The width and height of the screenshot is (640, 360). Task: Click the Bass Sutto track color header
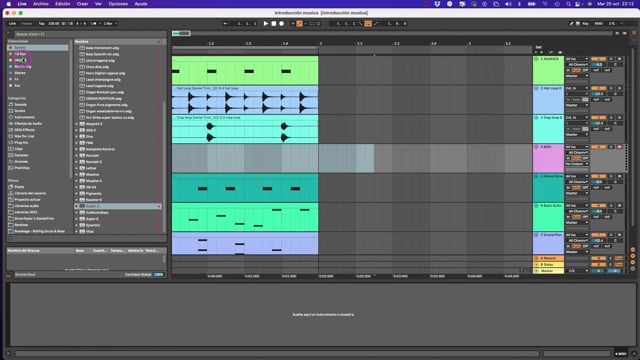tap(548, 217)
